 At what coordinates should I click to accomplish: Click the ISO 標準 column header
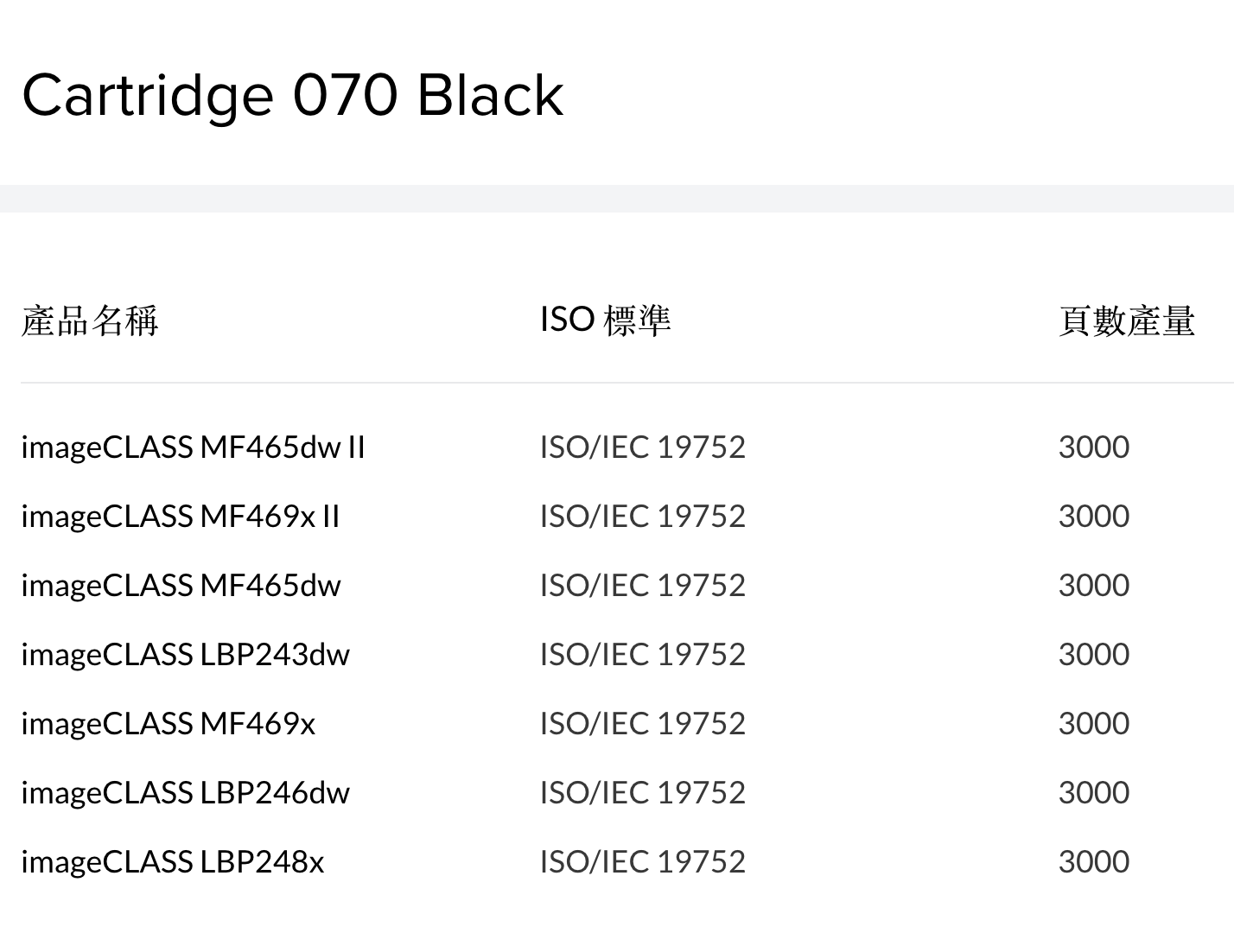605,321
